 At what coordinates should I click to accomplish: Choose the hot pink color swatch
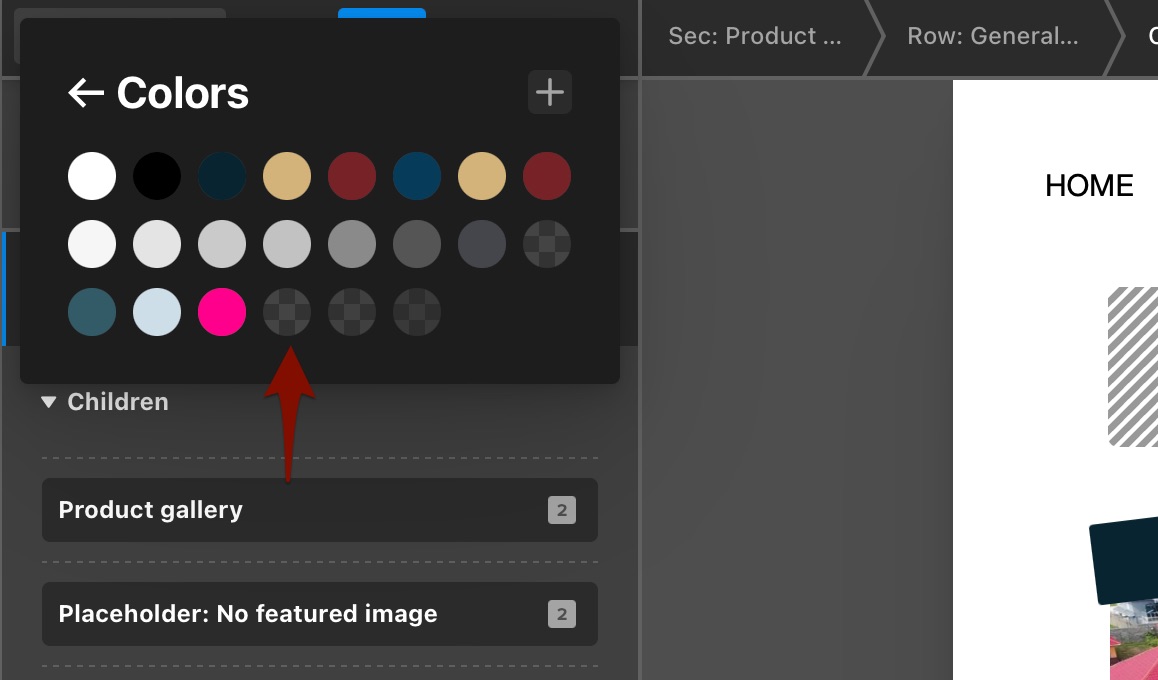tap(222, 312)
